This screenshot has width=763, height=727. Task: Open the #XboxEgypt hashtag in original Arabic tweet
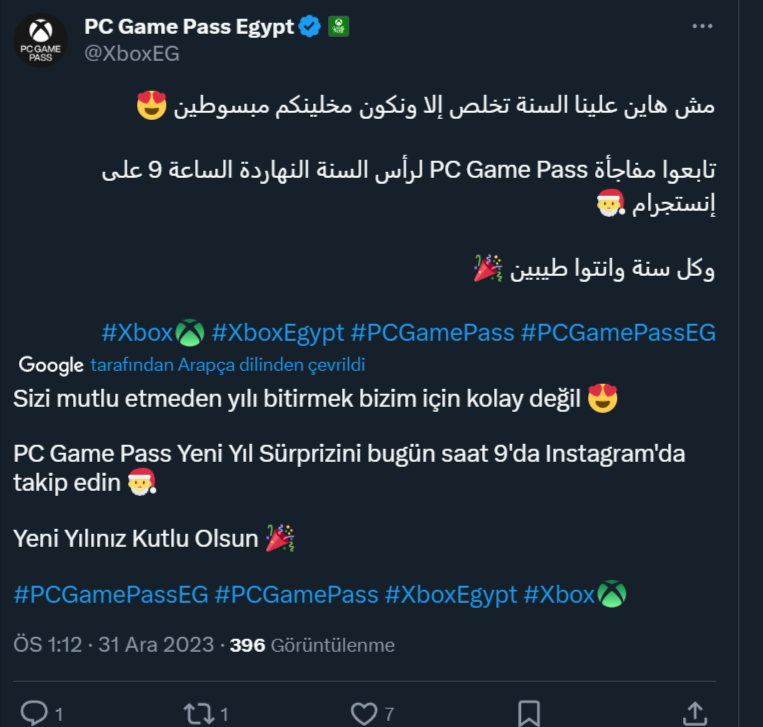(277, 332)
